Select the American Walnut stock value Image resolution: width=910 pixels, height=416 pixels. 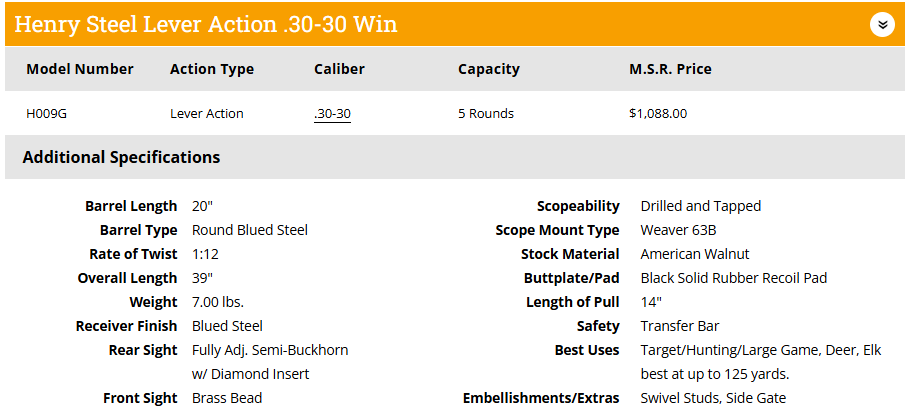(x=695, y=254)
